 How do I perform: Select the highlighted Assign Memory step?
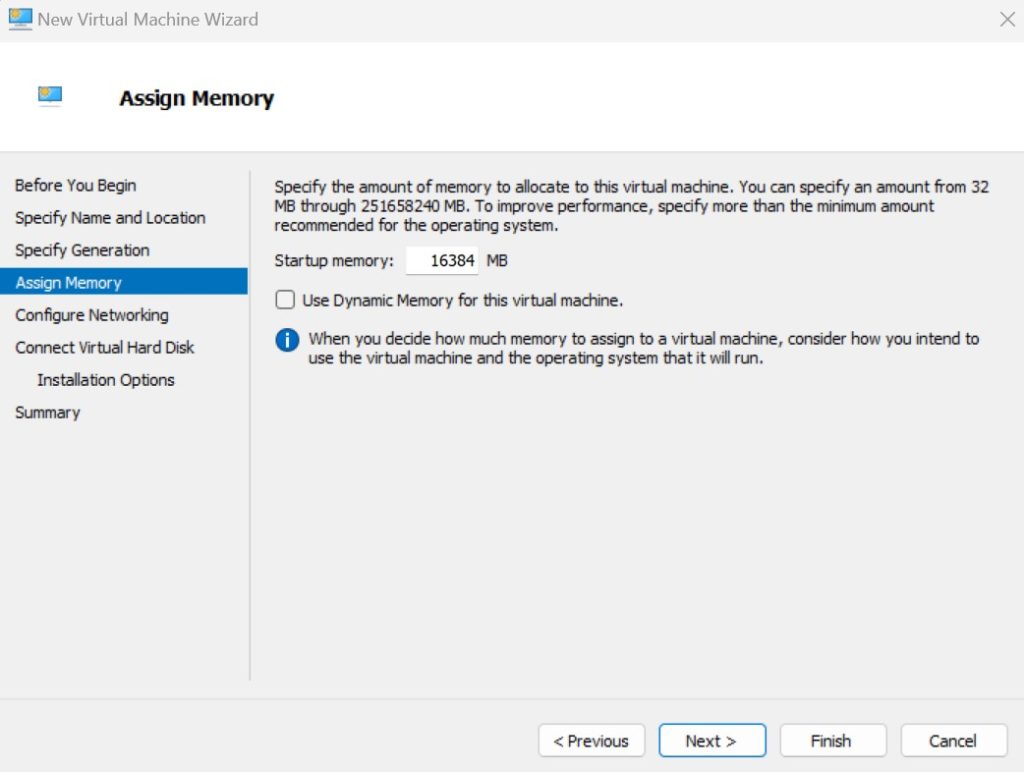69,283
